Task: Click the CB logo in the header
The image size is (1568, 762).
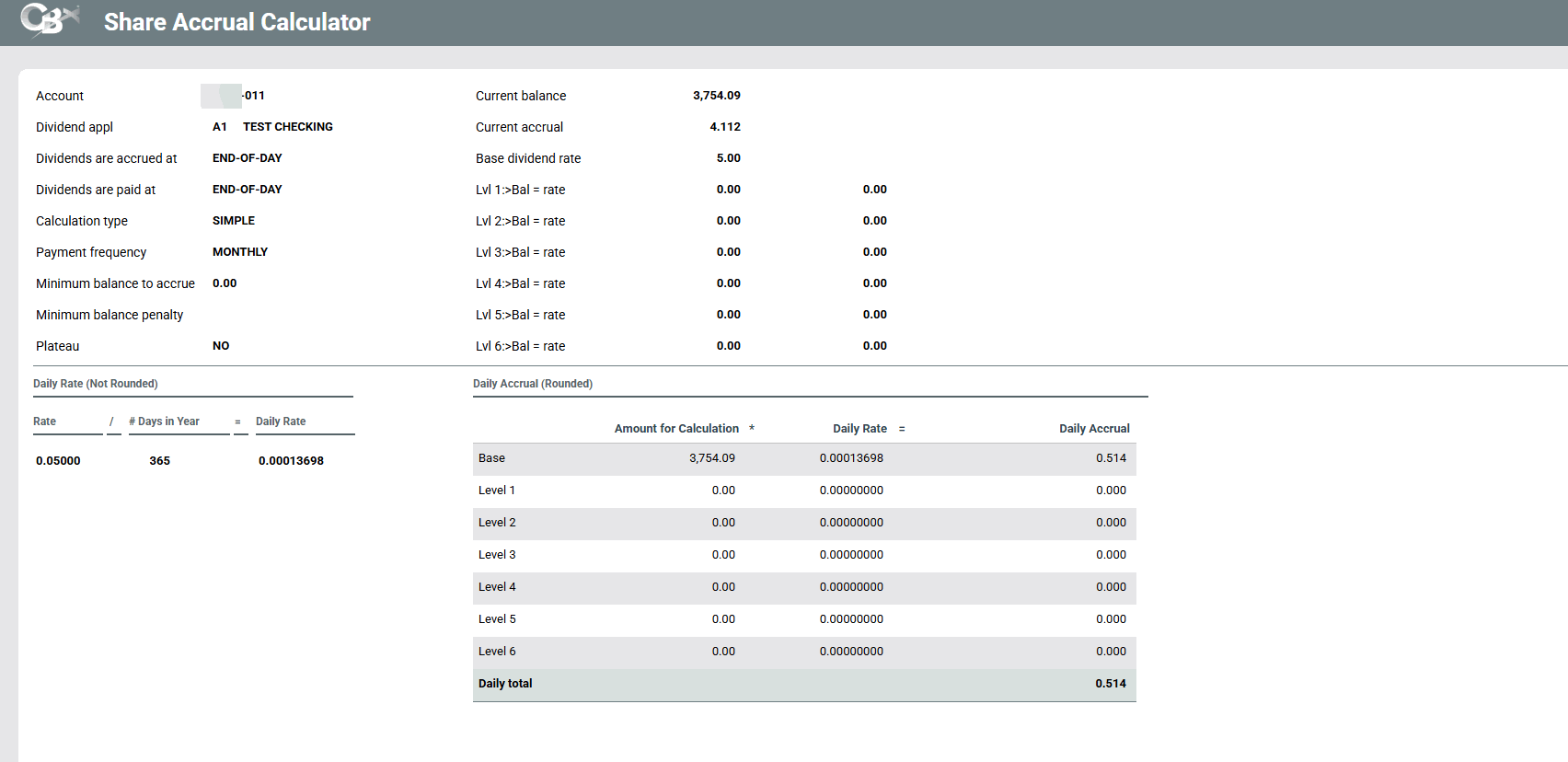Action: 48,20
